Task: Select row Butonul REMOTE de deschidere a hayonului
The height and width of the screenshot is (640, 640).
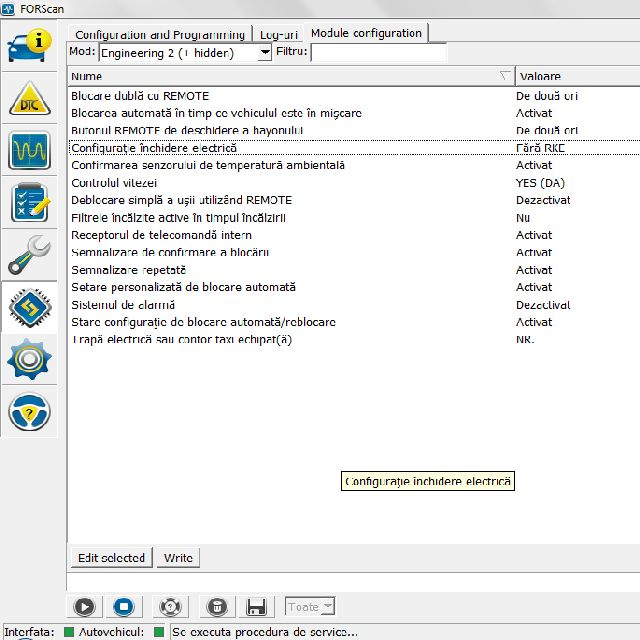Action: 353,131
